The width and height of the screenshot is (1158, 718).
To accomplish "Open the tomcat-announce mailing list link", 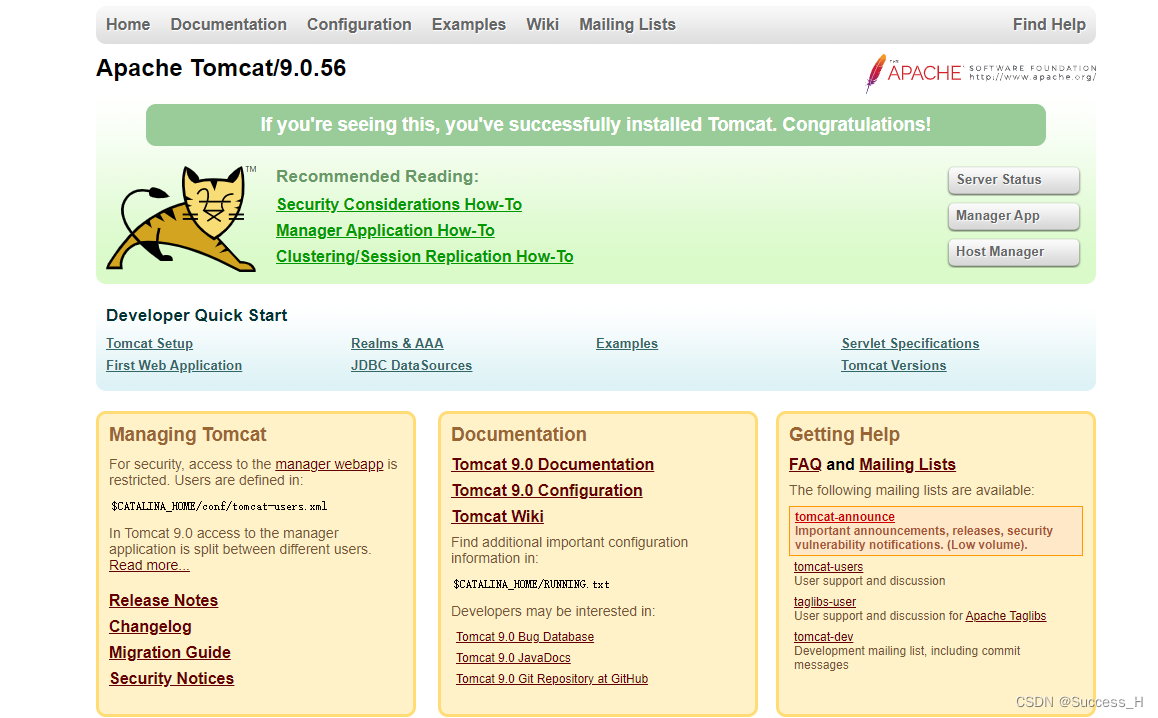I will point(845,517).
